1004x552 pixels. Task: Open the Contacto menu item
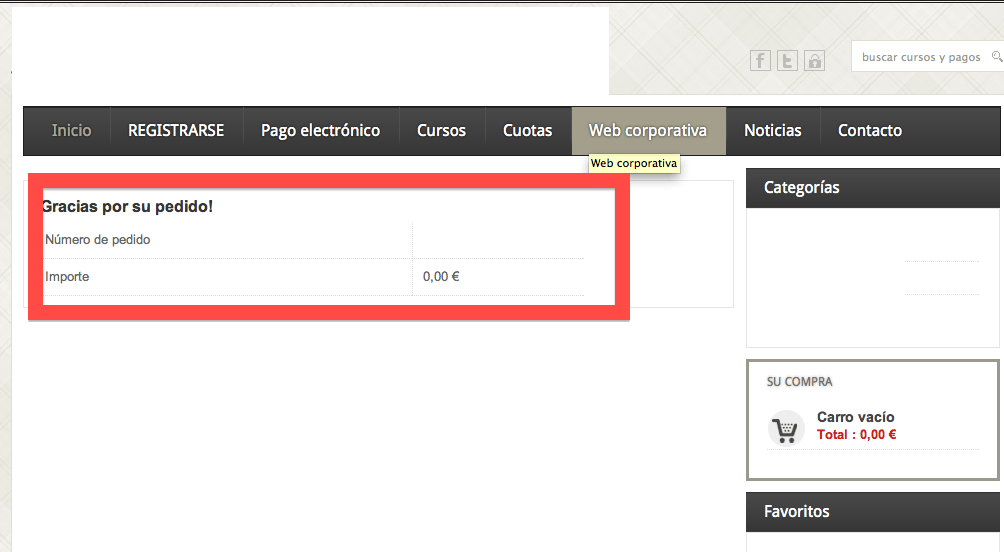tap(870, 131)
